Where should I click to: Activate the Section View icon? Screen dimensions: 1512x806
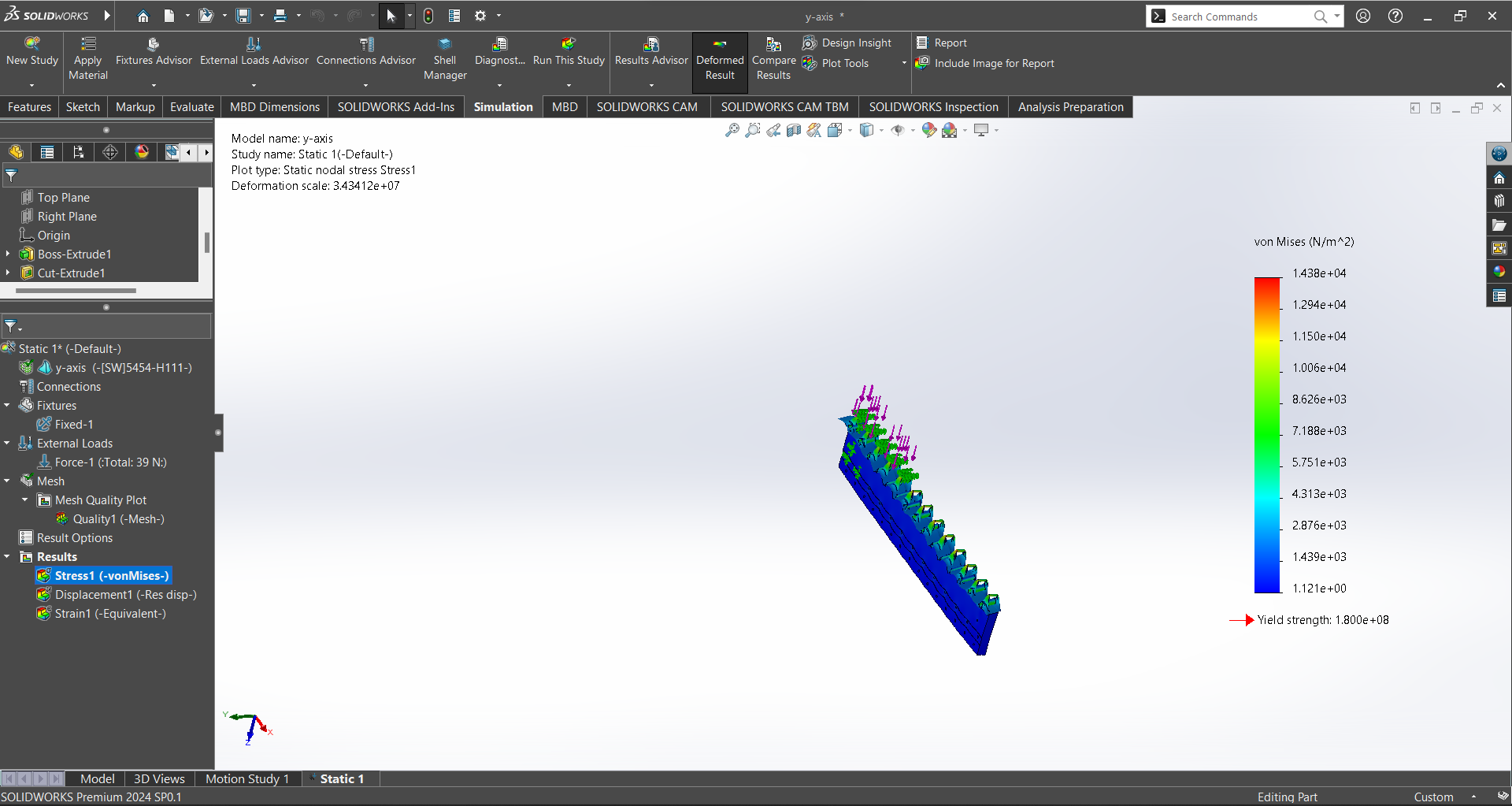[x=794, y=130]
